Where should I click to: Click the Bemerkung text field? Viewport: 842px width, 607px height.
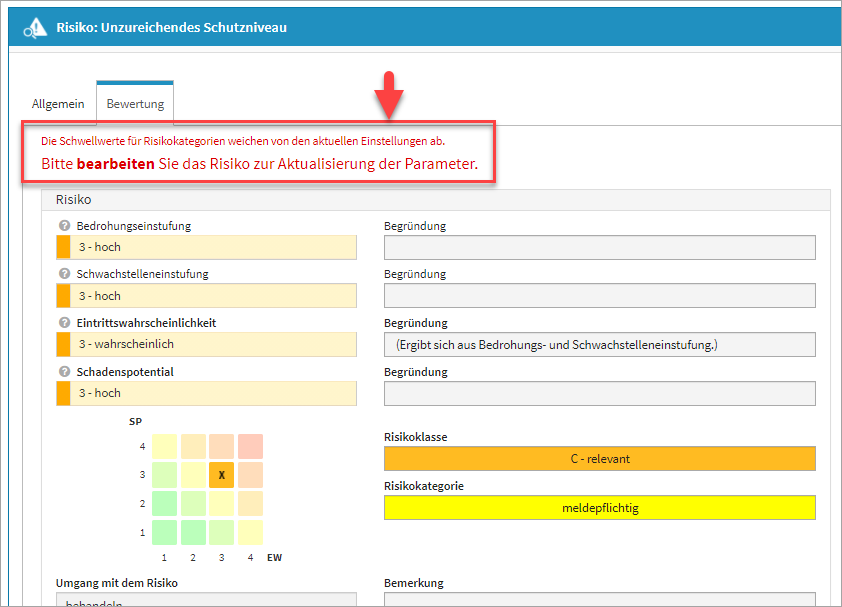pyautogui.click(x=599, y=600)
